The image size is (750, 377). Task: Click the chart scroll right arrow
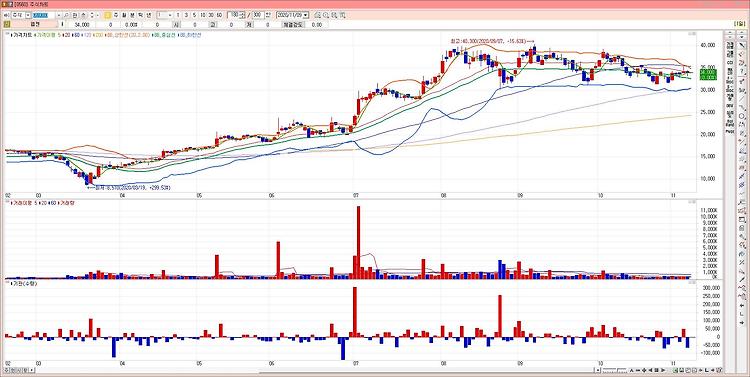[662, 370]
